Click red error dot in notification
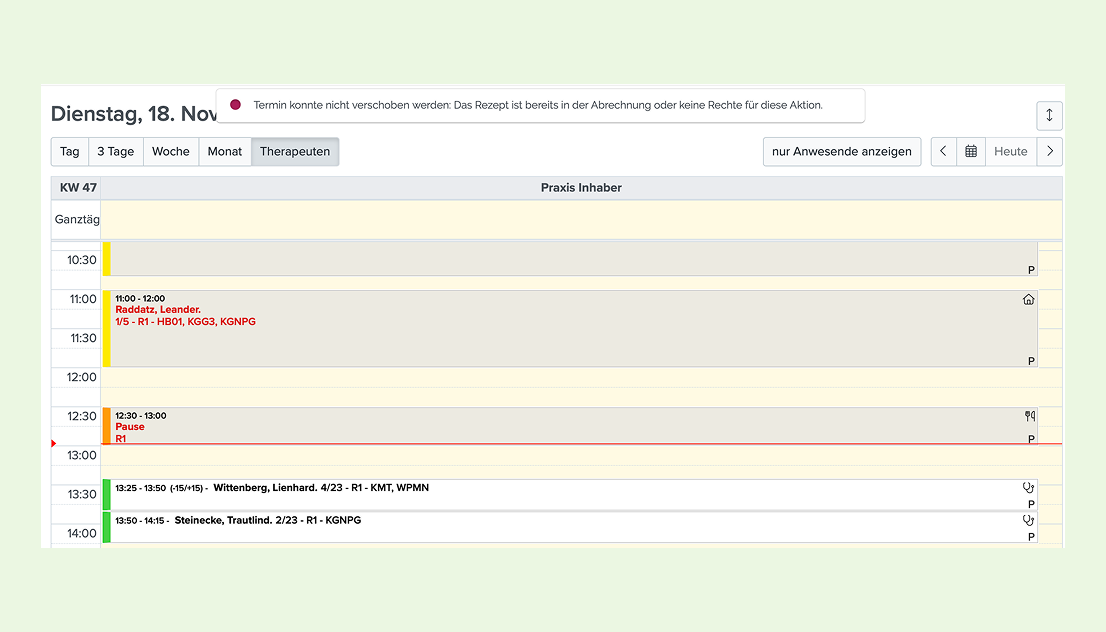 coord(236,104)
